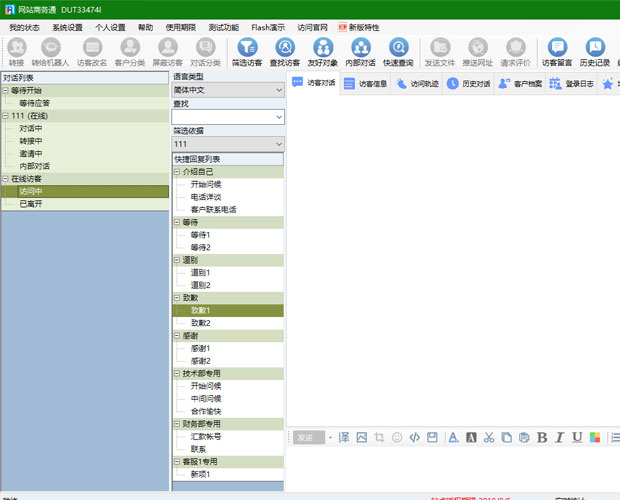
Task: Toggle italic text formatting
Action: pyautogui.click(x=559, y=437)
